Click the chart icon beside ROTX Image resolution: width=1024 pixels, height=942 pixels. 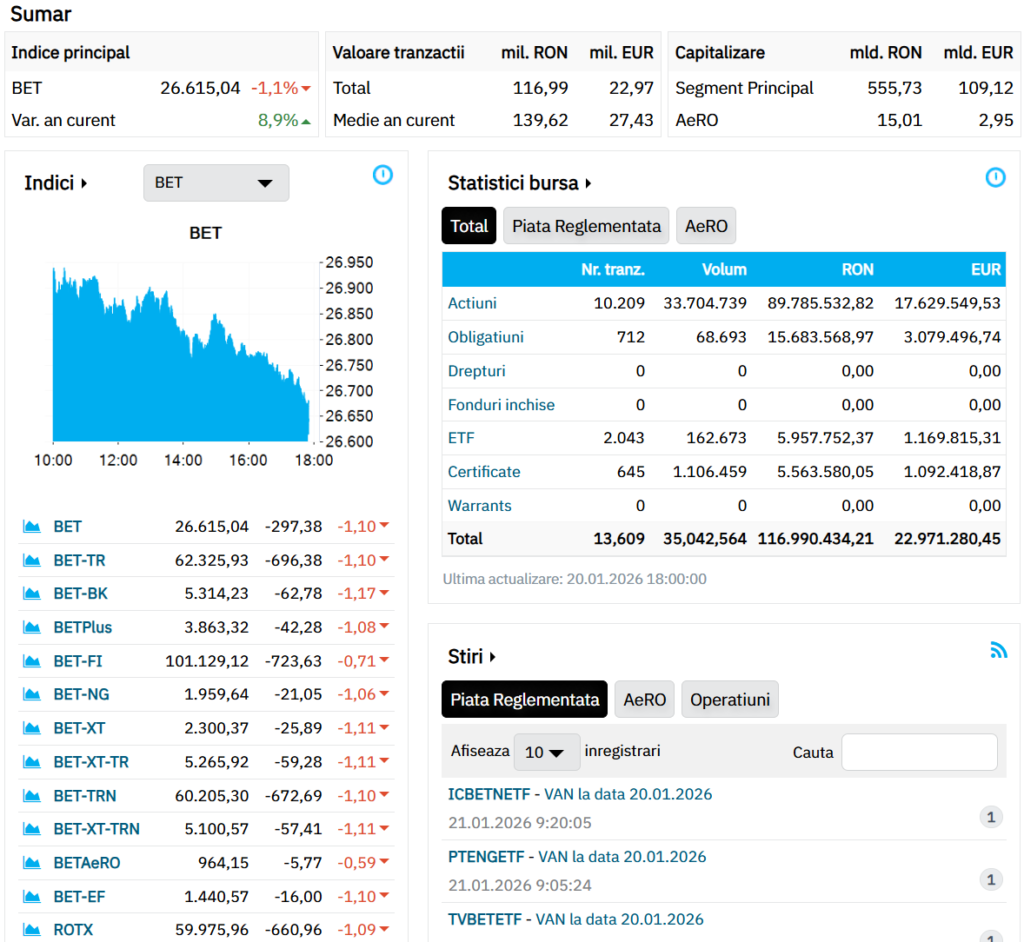[32, 930]
